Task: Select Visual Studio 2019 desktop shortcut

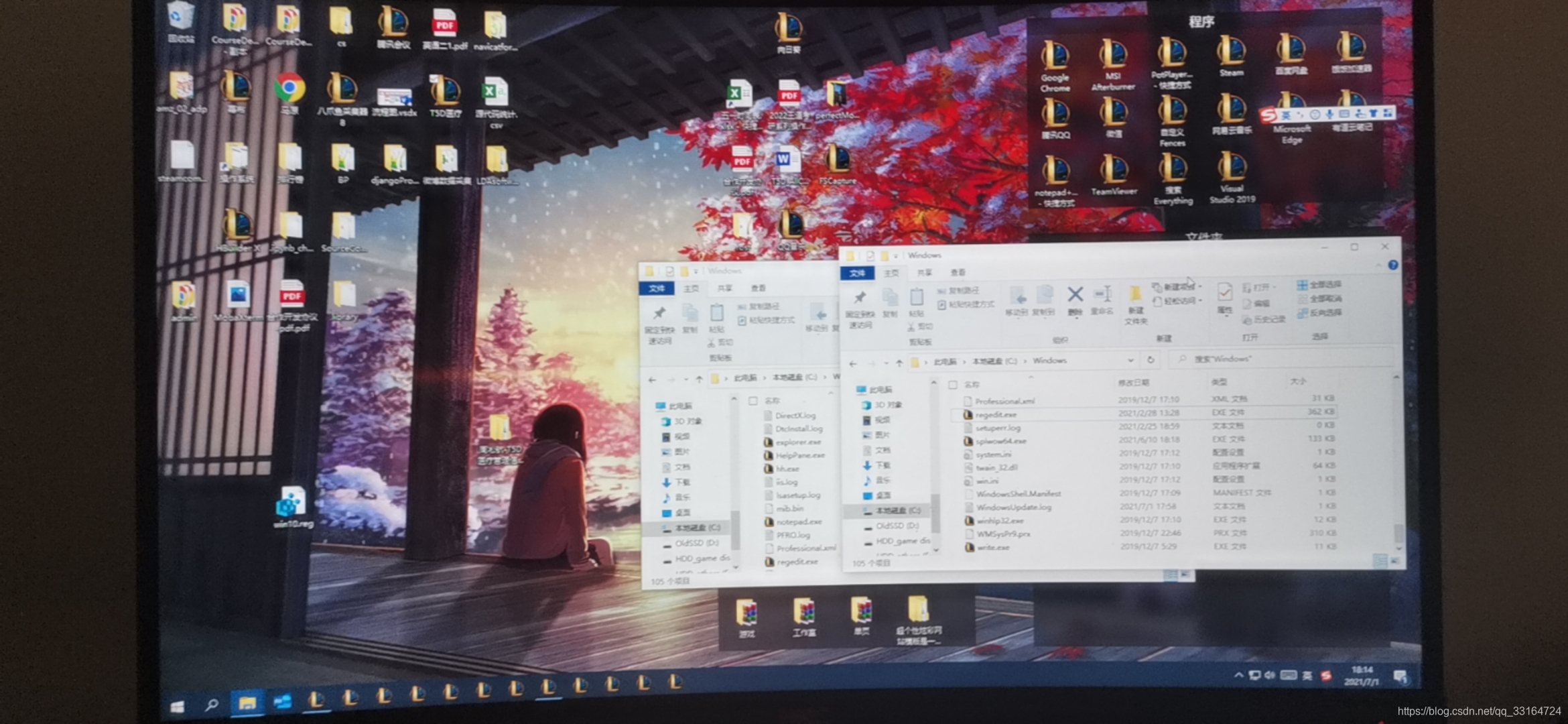Action: pos(1232,177)
